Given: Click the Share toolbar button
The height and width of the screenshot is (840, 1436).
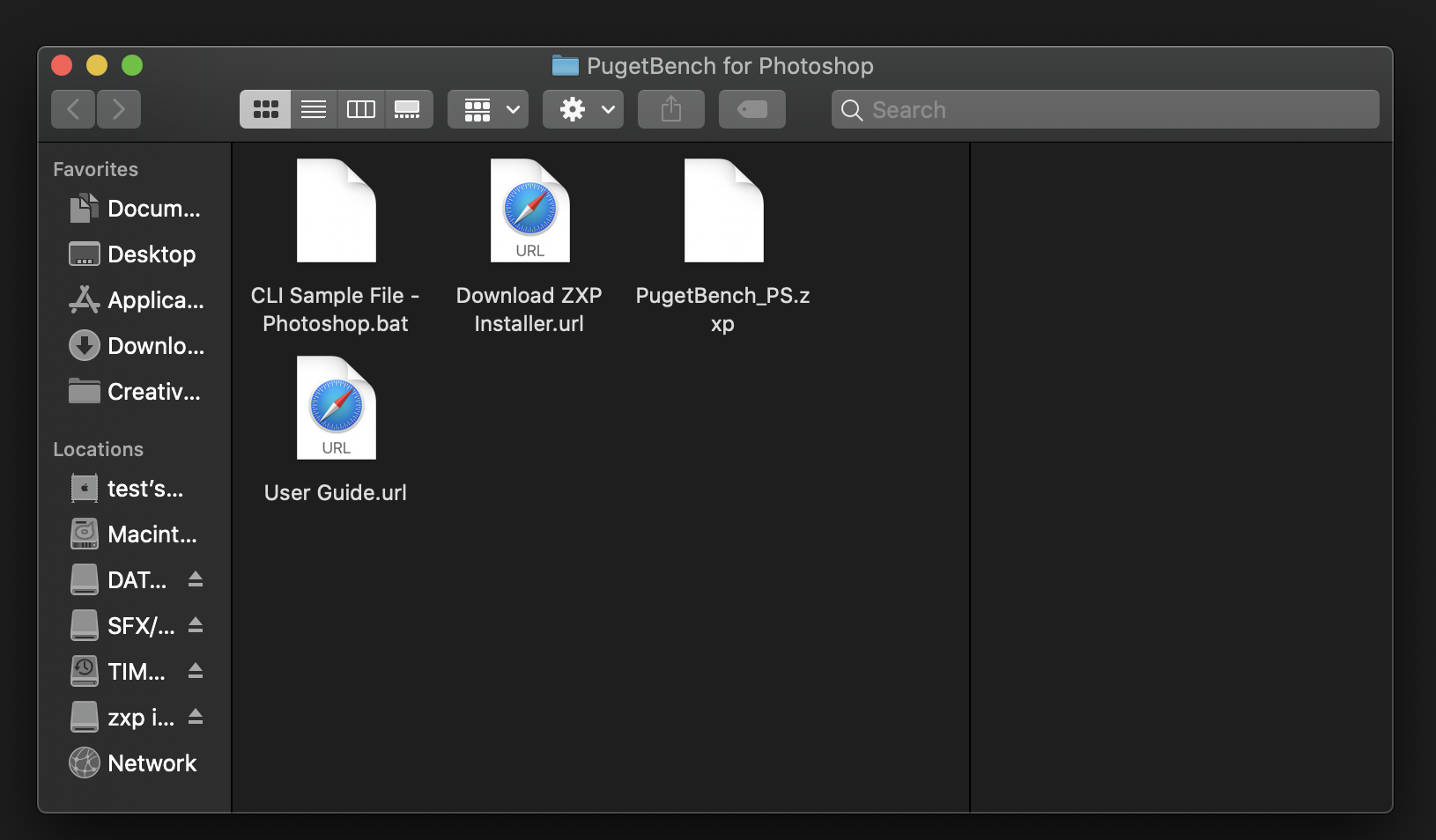Looking at the screenshot, I should tap(671, 109).
